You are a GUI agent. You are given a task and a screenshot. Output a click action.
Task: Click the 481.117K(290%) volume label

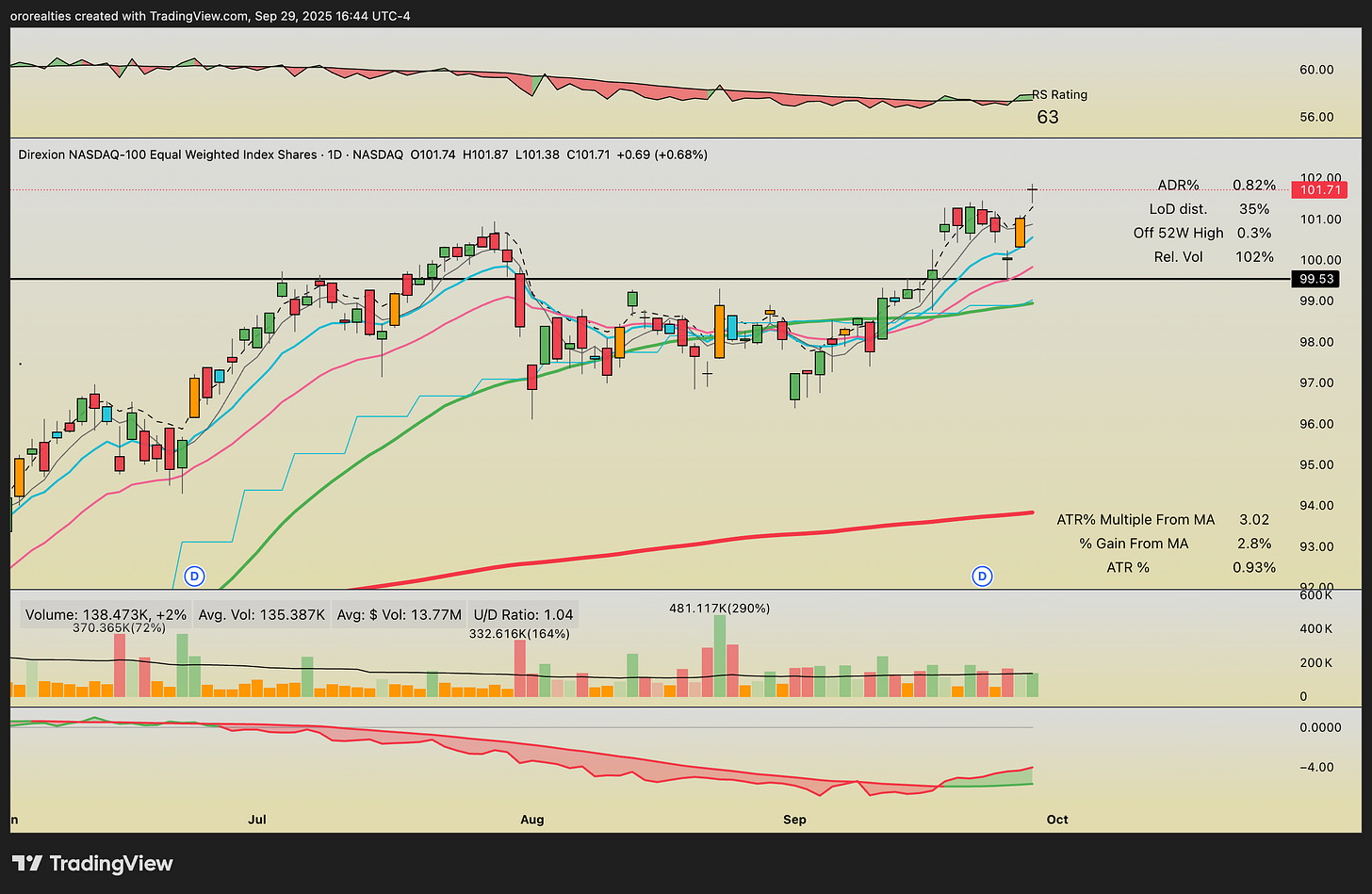click(x=719, y=609)
